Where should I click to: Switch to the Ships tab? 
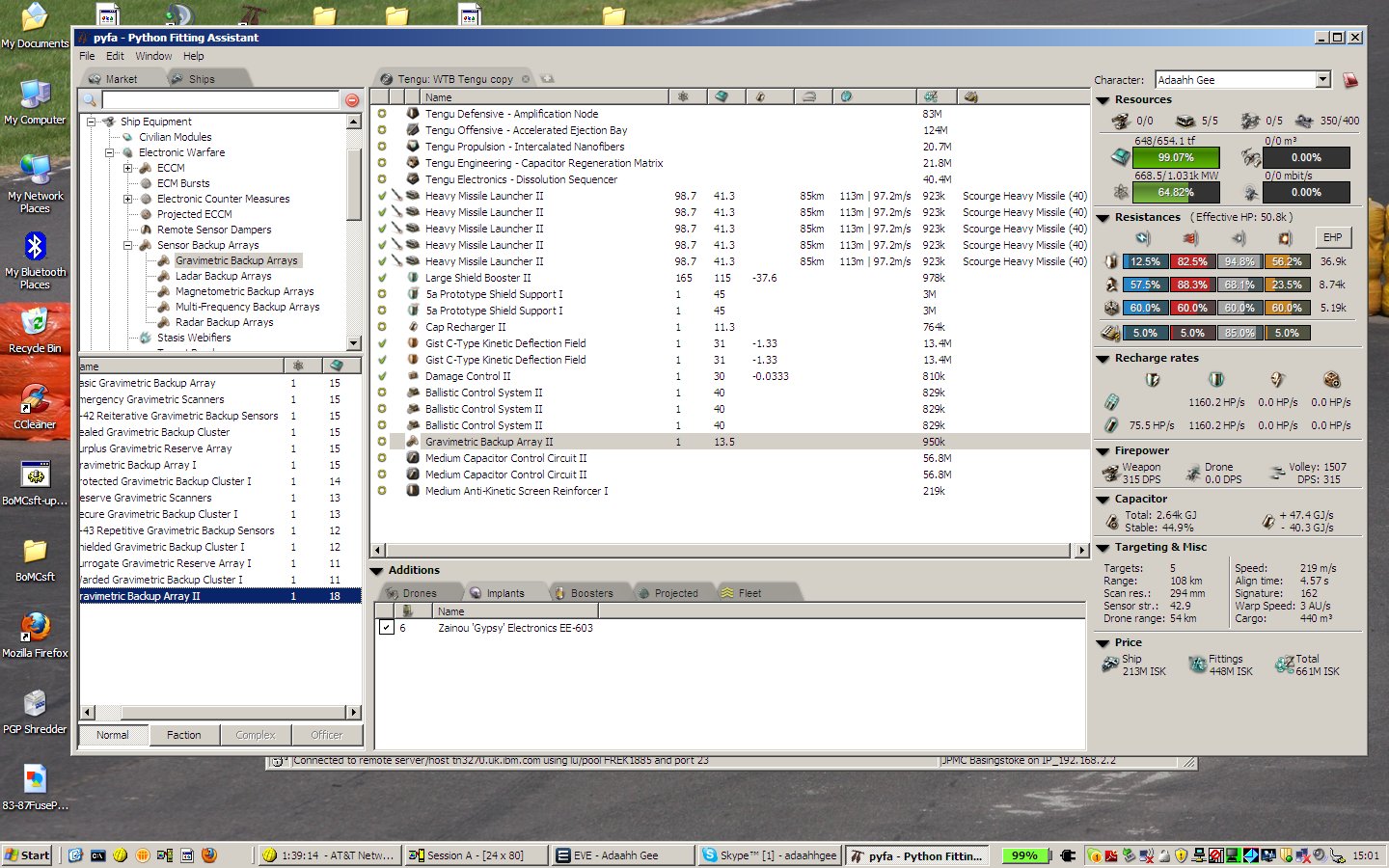pyautogui.click(x=202, y=79)
